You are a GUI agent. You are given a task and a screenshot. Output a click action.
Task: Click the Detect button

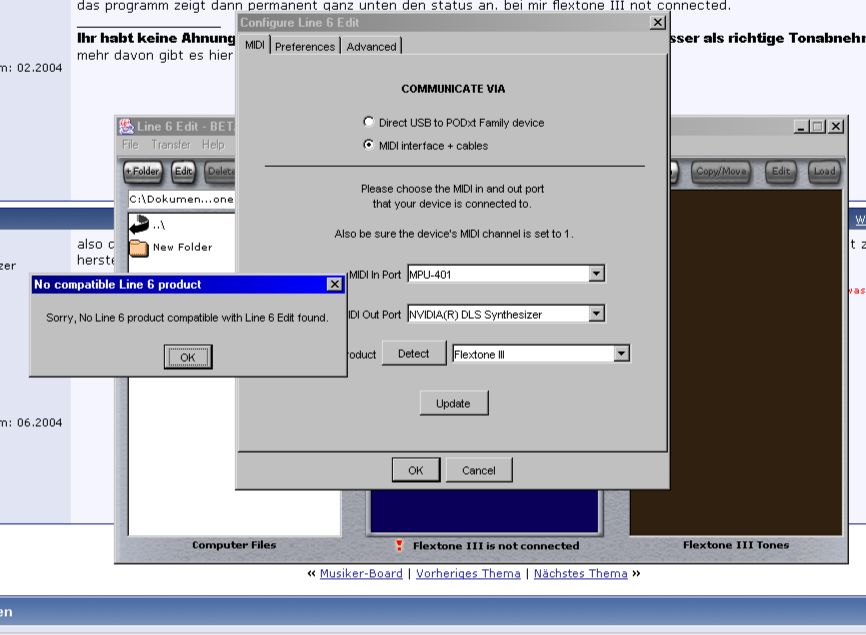(414, 353)
